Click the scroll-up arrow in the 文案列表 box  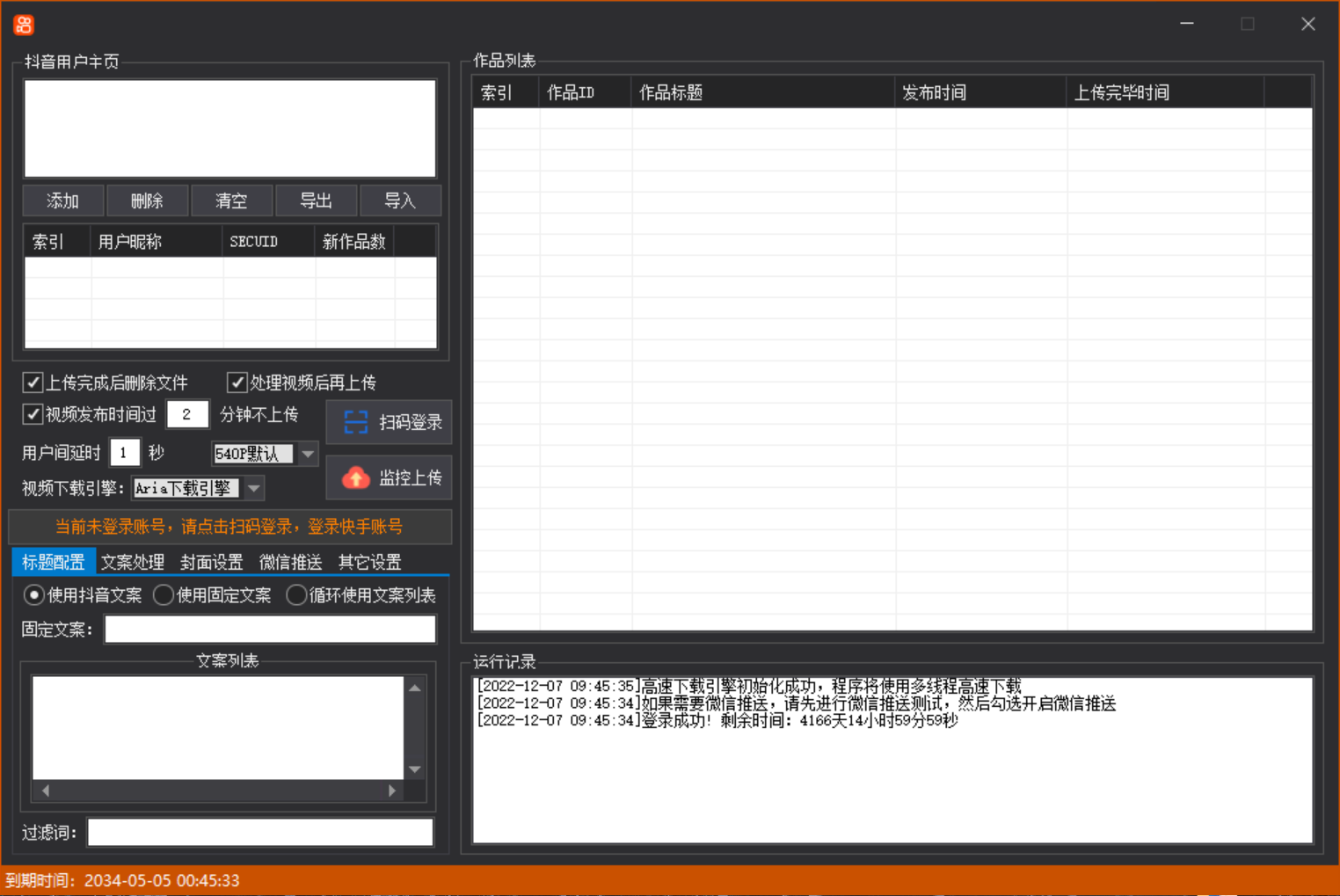coord(414,687)
